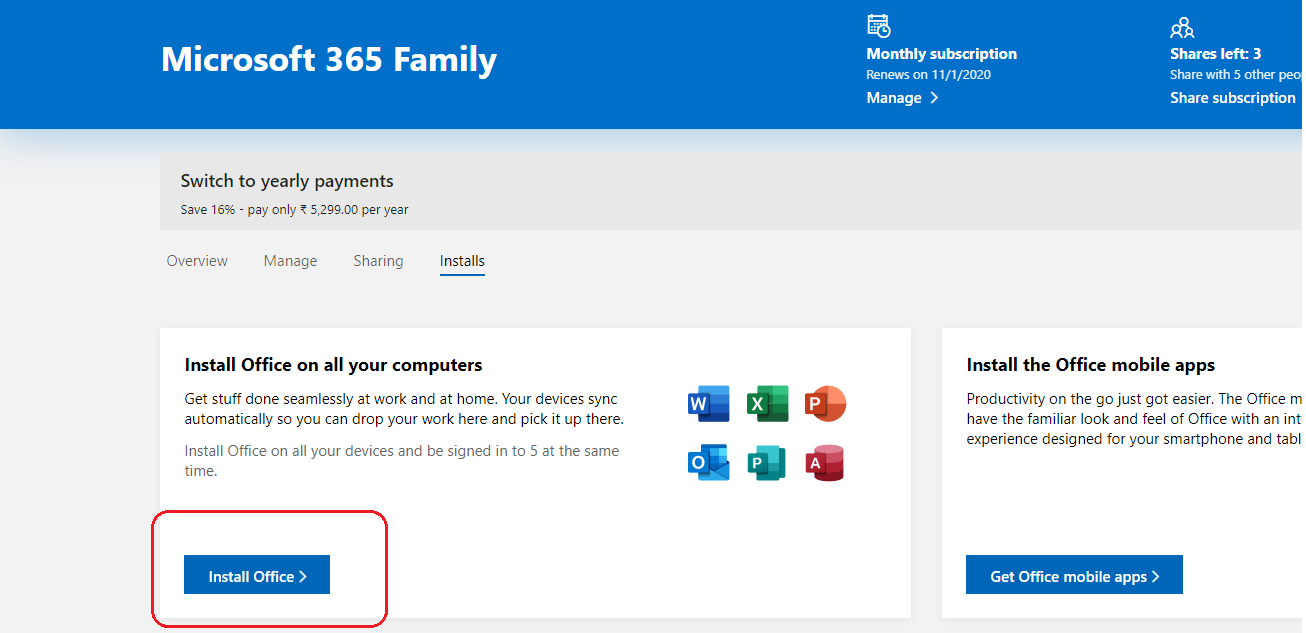The image size is (1306, 633).
Task: Click the Word app icon
Action: [x=709, y=404]
